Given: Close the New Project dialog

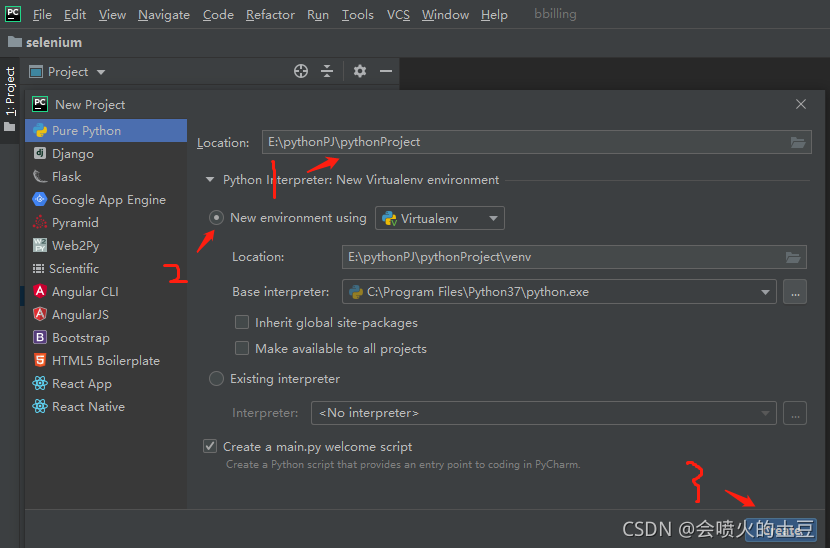Looking at the screenshot, I should [801, 104].
